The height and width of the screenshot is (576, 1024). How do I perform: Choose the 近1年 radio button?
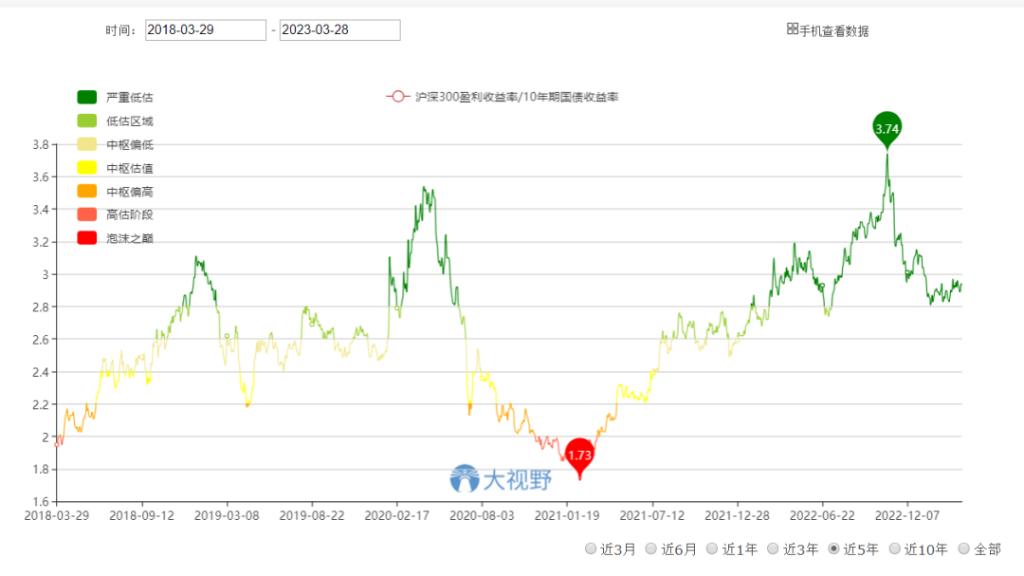click(x=713, y=549)
